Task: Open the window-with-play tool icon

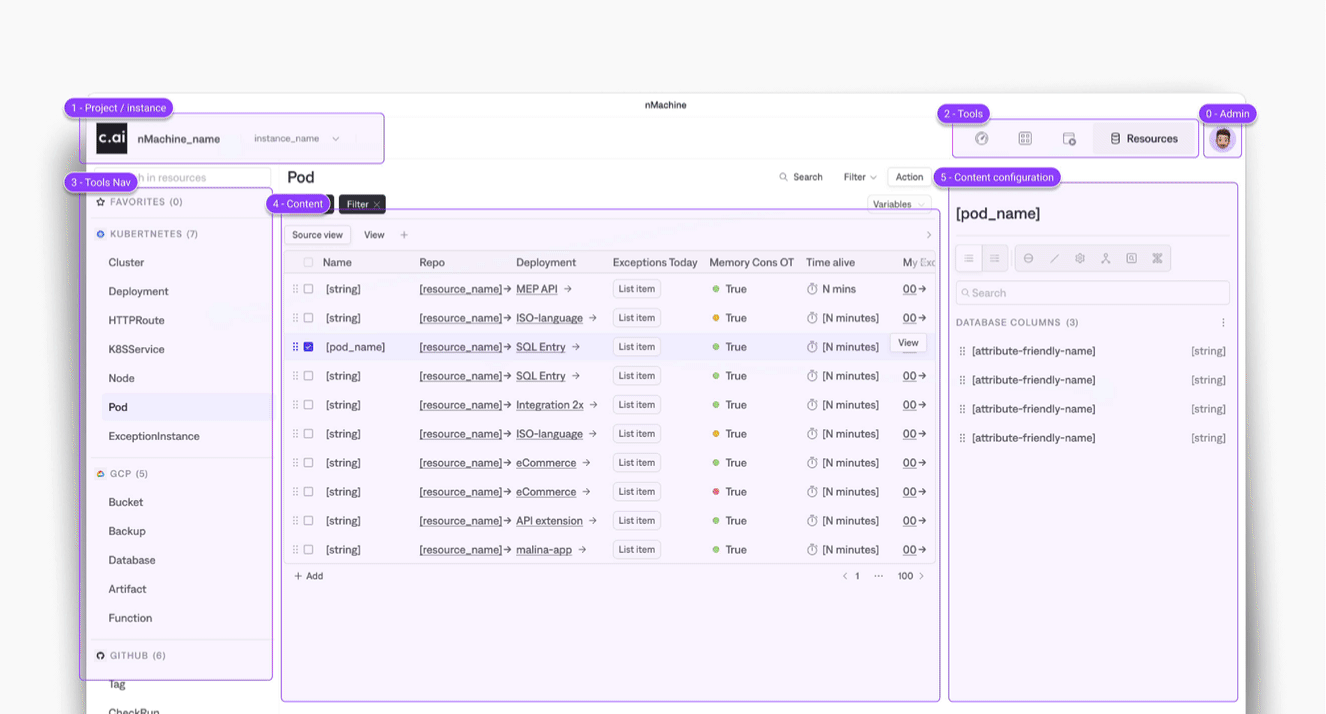Action: 1069,139
